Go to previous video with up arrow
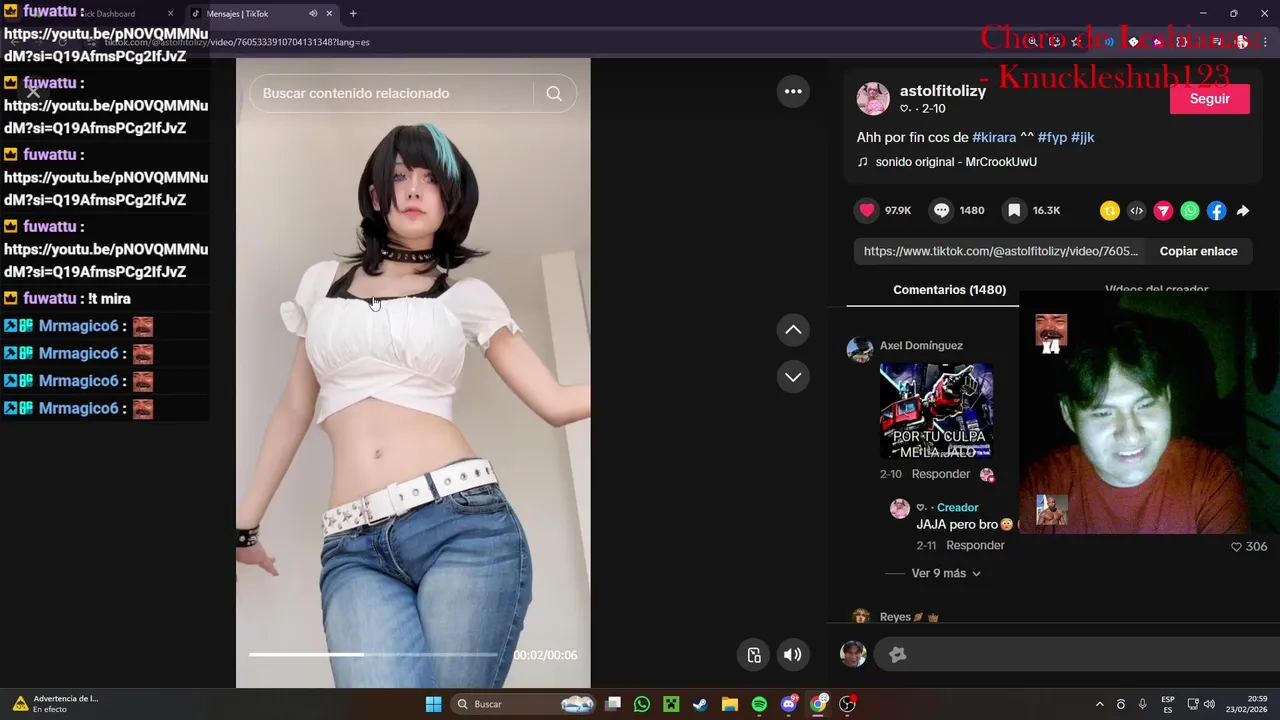 click(x=793, y=330)
